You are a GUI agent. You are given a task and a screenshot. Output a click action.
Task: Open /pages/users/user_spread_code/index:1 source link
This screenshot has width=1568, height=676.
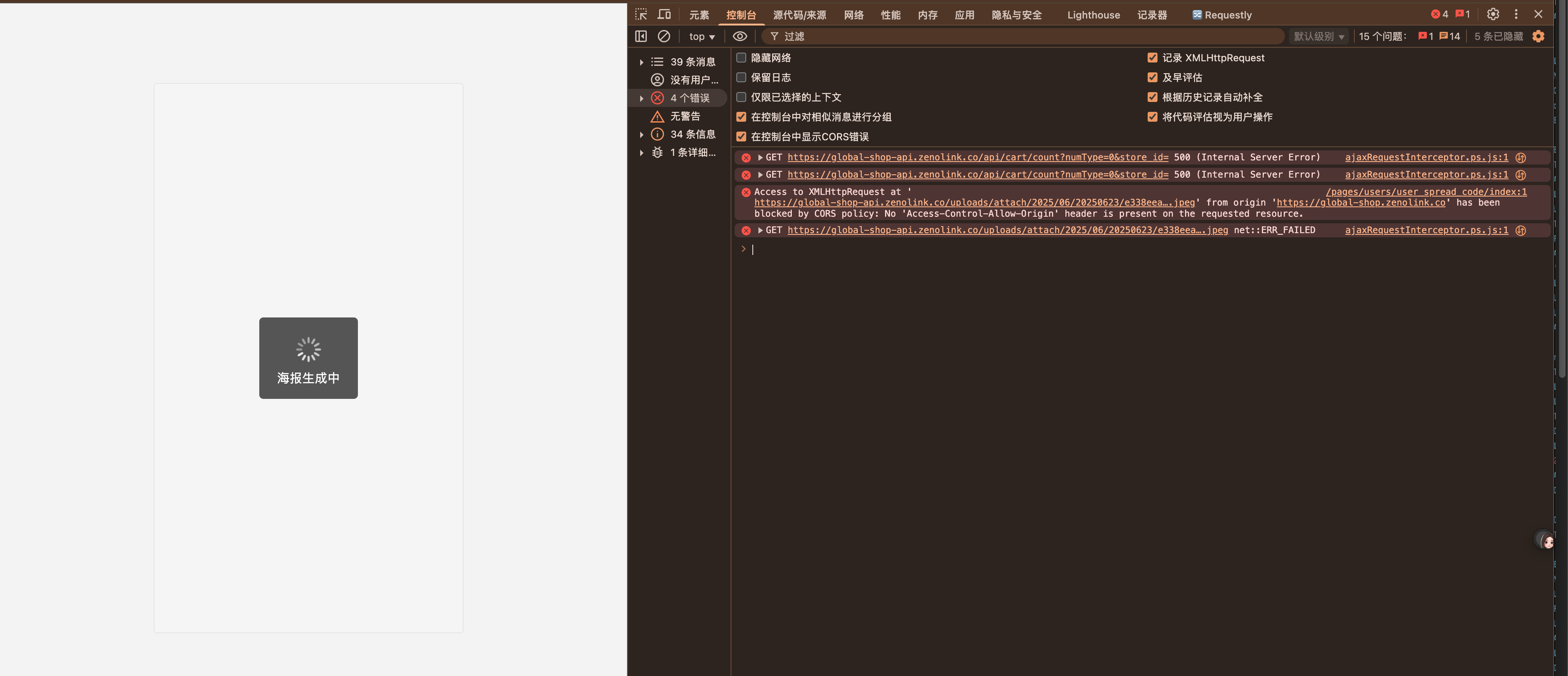coord(1426,192)
